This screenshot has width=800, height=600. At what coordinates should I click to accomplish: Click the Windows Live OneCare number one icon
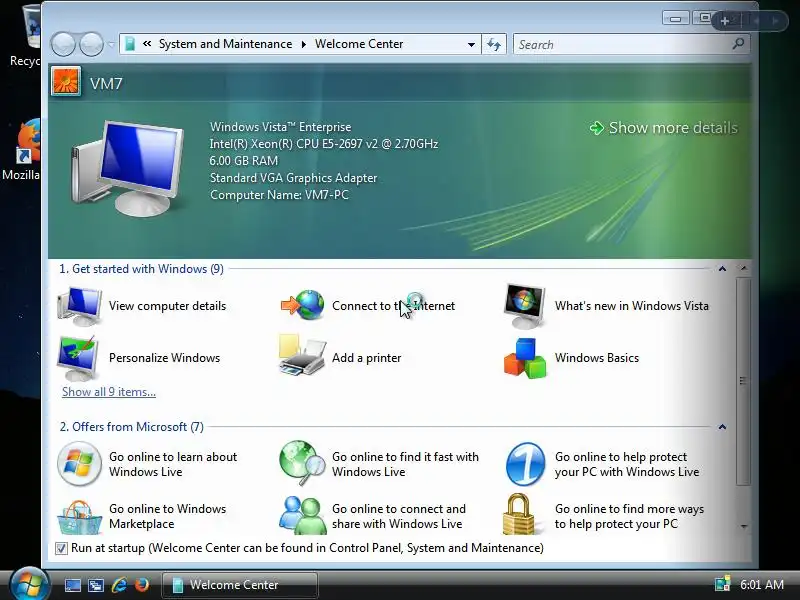click(x=526, y=464)
